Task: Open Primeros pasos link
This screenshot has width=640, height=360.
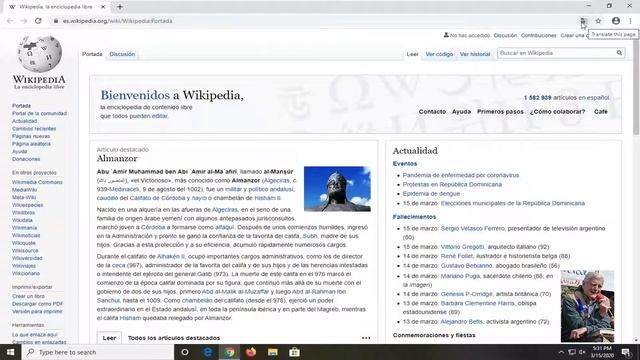Action: [500, 111]
